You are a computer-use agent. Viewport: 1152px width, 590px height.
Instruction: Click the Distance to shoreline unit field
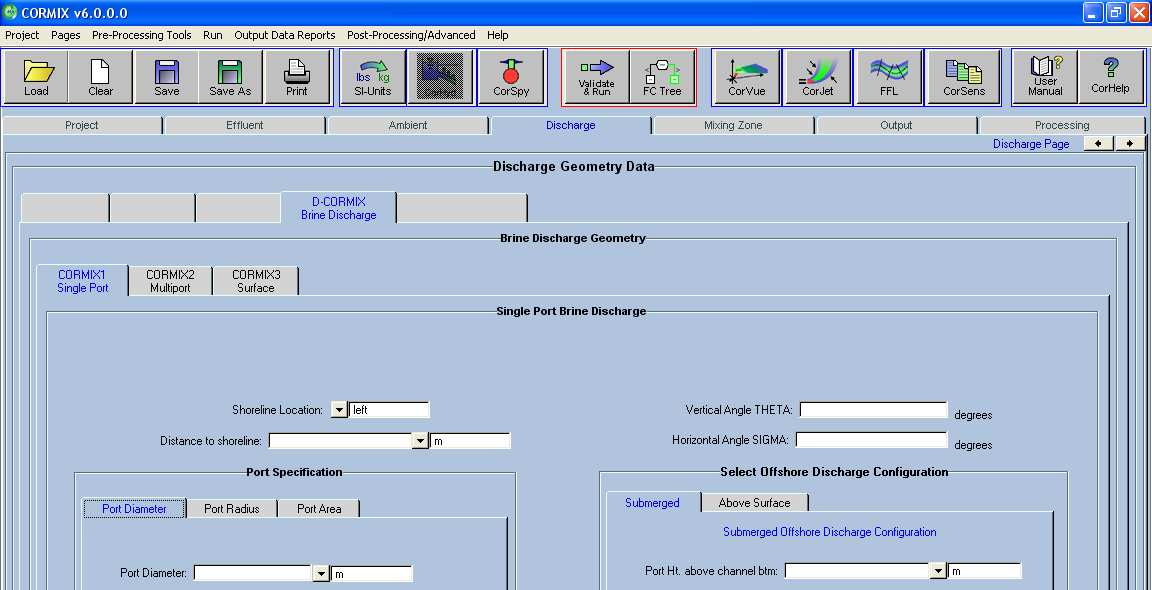pyautogui.click(x=470, y=441)
